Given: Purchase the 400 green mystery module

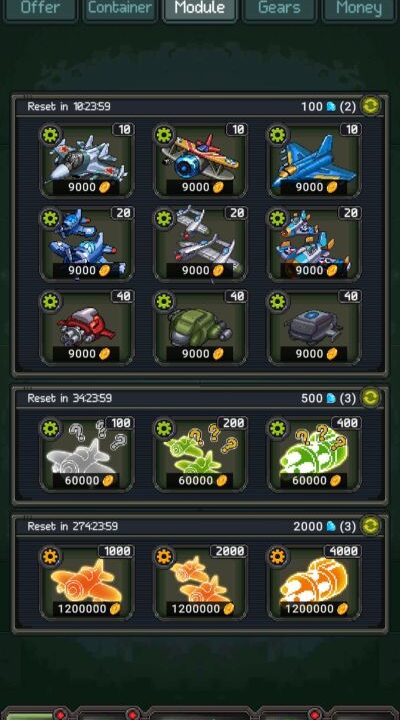Looking at the screenshot, I should pyautogui.click(x=314, y=454).
